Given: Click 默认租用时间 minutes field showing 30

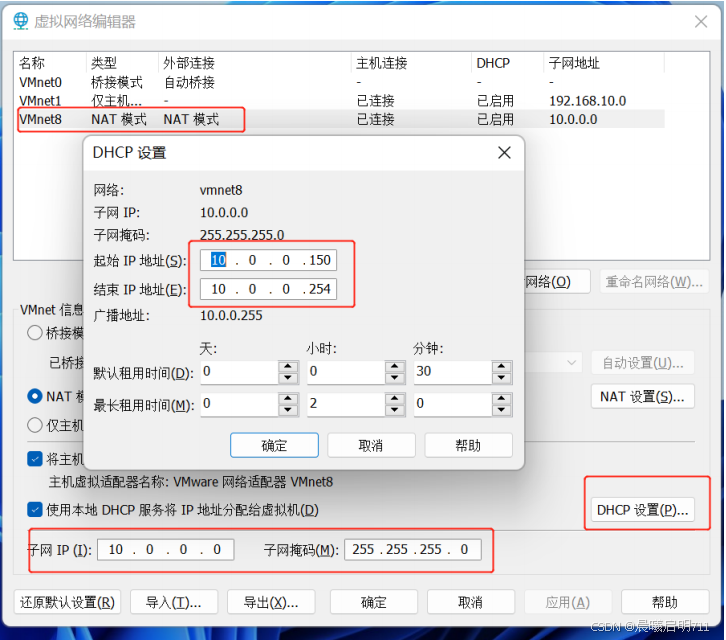Looking at the screenshot, I should point(452,372).
